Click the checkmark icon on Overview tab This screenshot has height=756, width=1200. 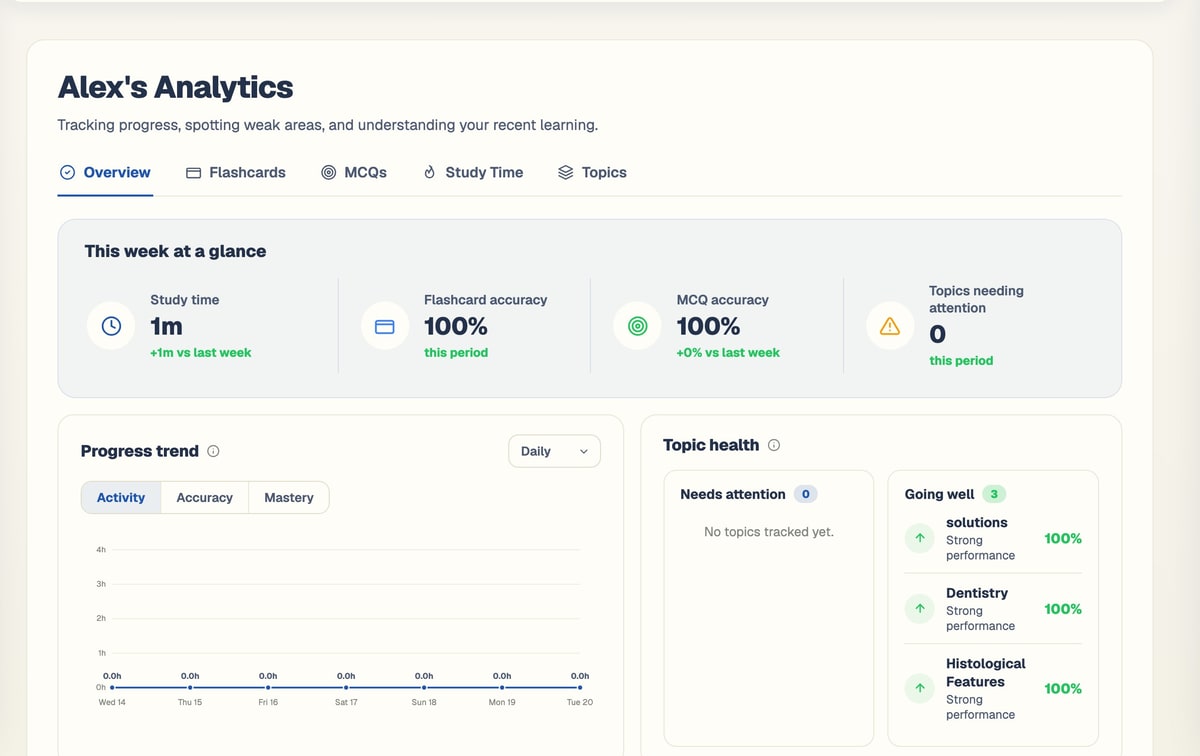[x=67, y=172]
